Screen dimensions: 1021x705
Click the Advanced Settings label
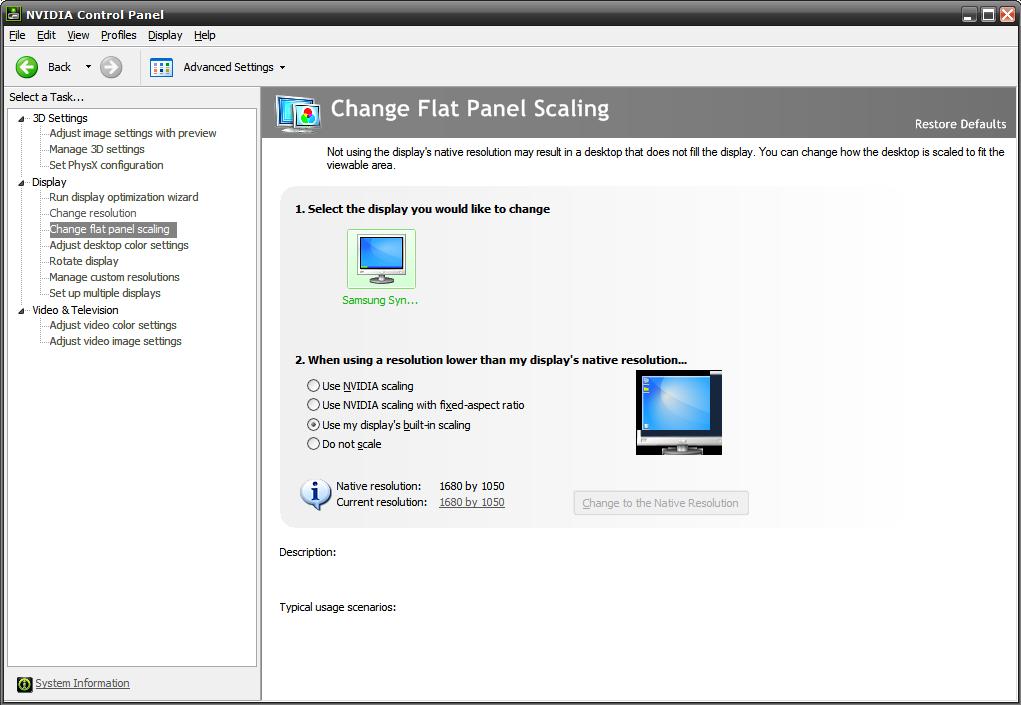[x=228, y=67]
